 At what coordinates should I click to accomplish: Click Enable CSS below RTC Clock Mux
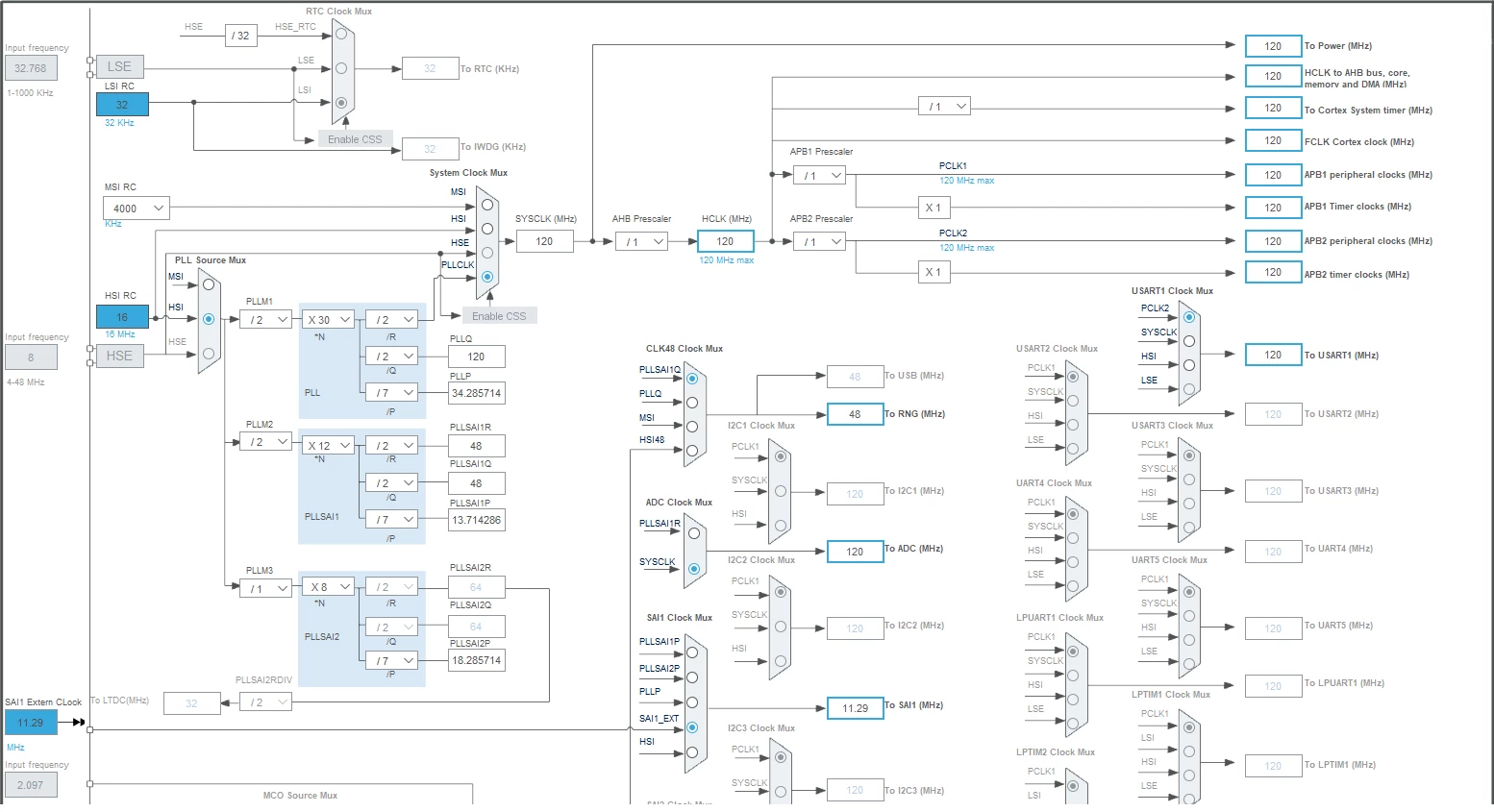(x=355, y=139)
